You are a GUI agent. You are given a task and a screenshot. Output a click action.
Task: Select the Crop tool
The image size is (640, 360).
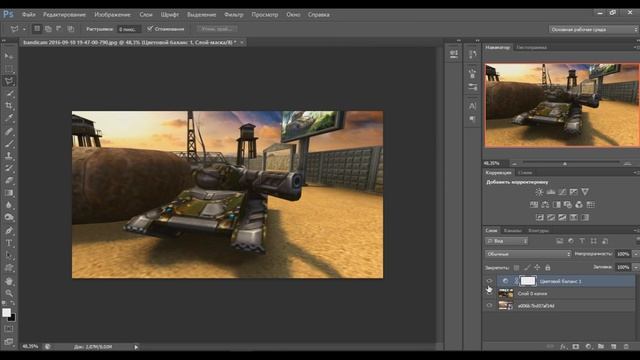click(9, 106)
